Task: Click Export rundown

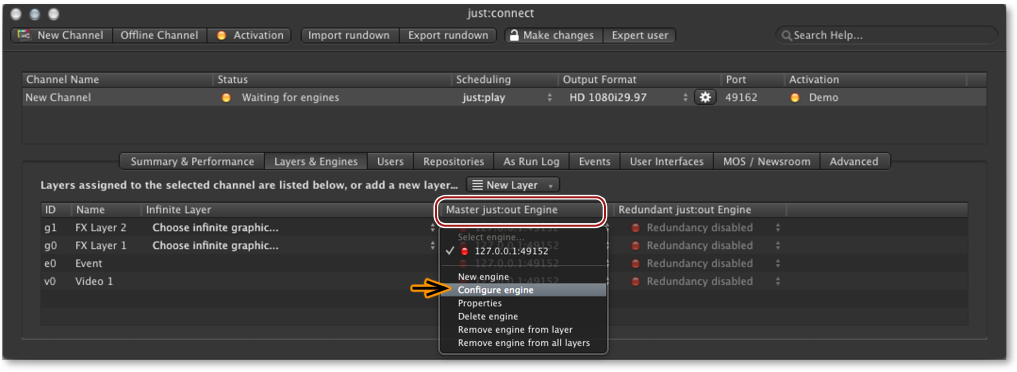Action: tap(448, 36)
